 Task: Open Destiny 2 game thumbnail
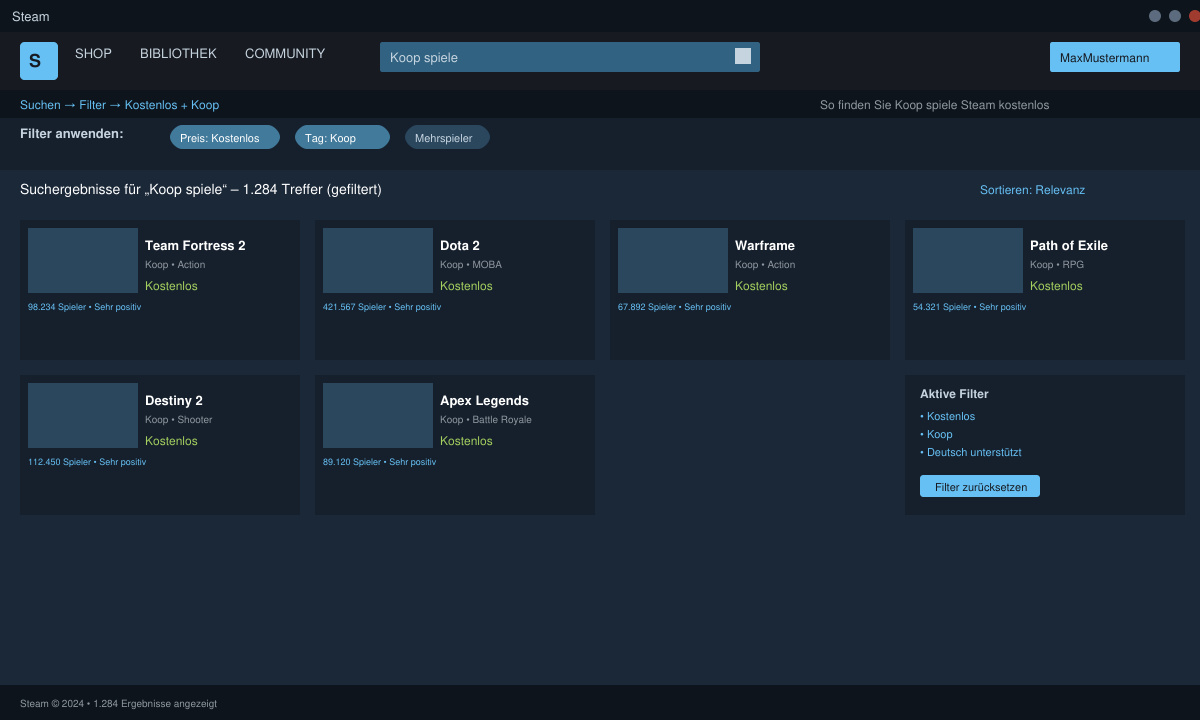coord(83,415)
